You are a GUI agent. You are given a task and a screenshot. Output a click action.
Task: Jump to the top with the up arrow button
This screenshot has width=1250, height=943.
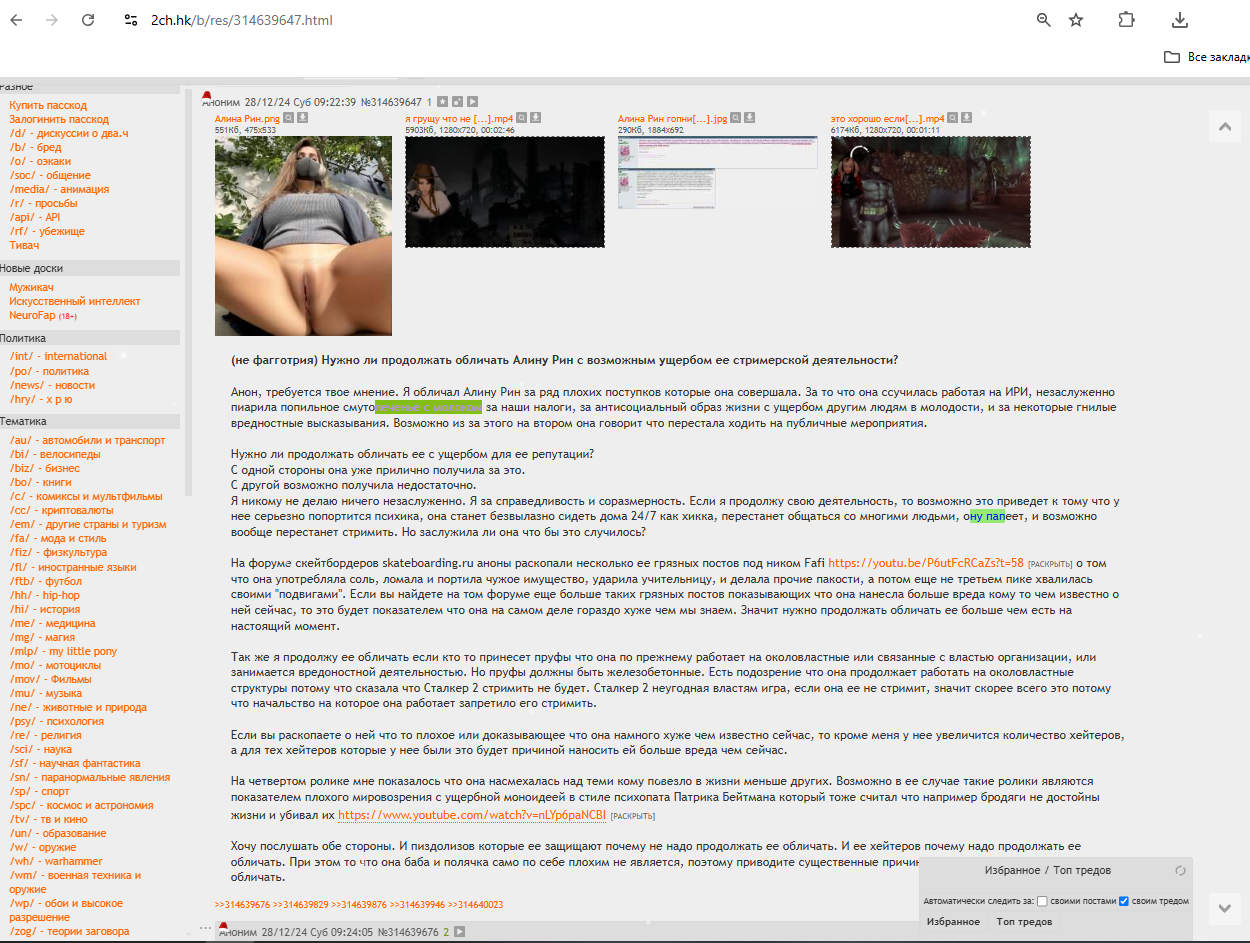pyautogui.click(x=1224, y=126)
